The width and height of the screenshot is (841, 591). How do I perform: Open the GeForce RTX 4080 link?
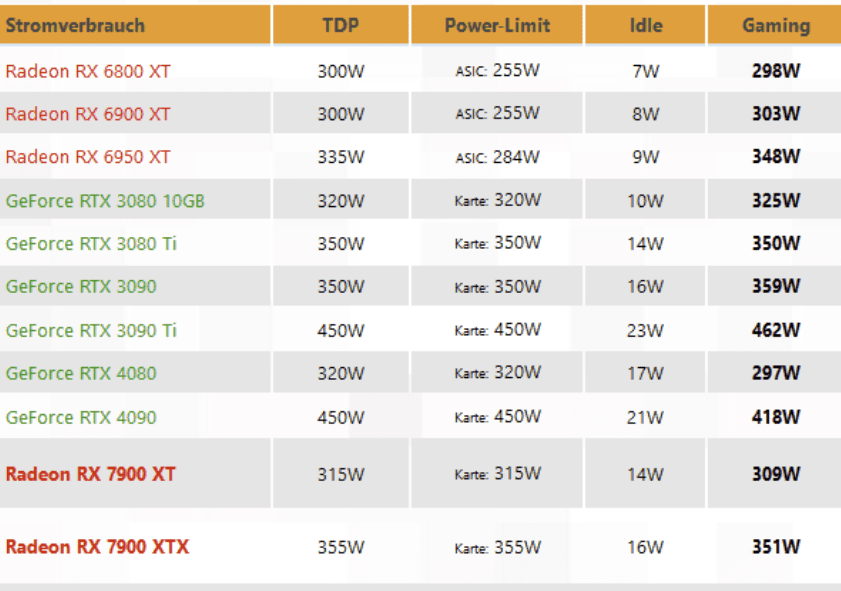[x=81, y=373]
